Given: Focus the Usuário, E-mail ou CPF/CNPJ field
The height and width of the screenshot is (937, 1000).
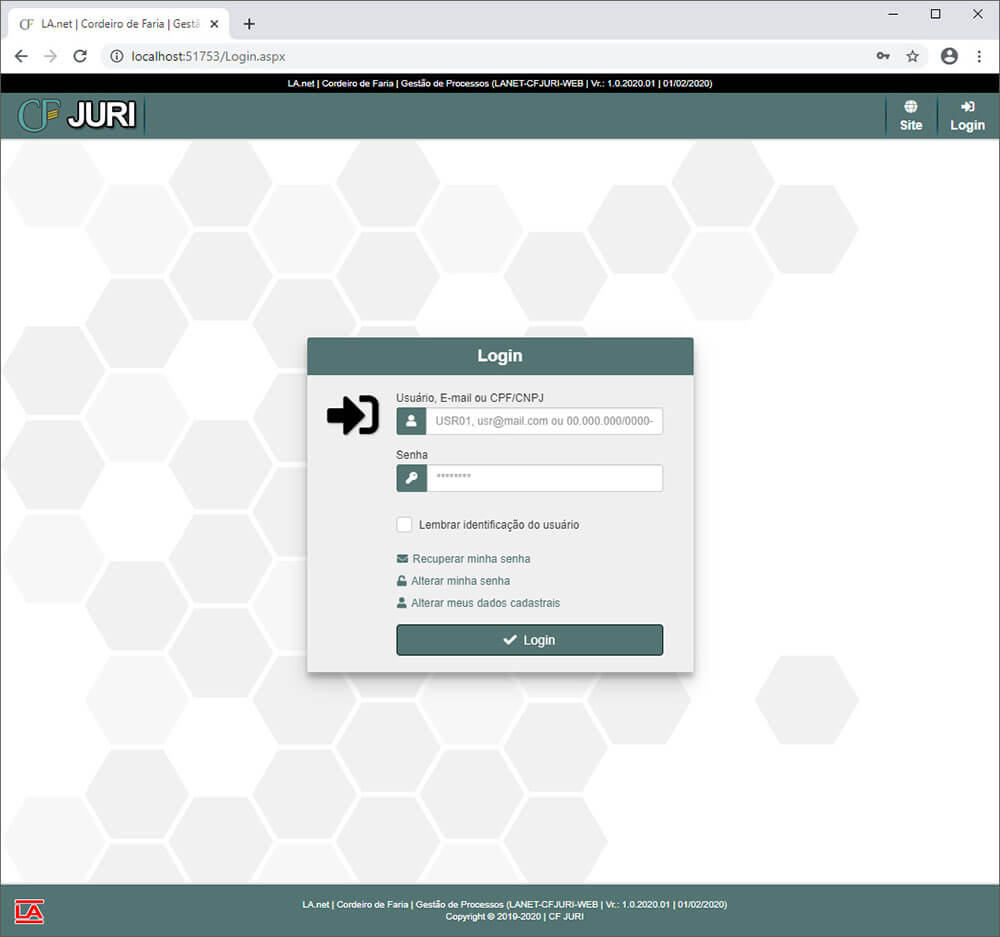Looking at the screenshot, I should point(544,421).
